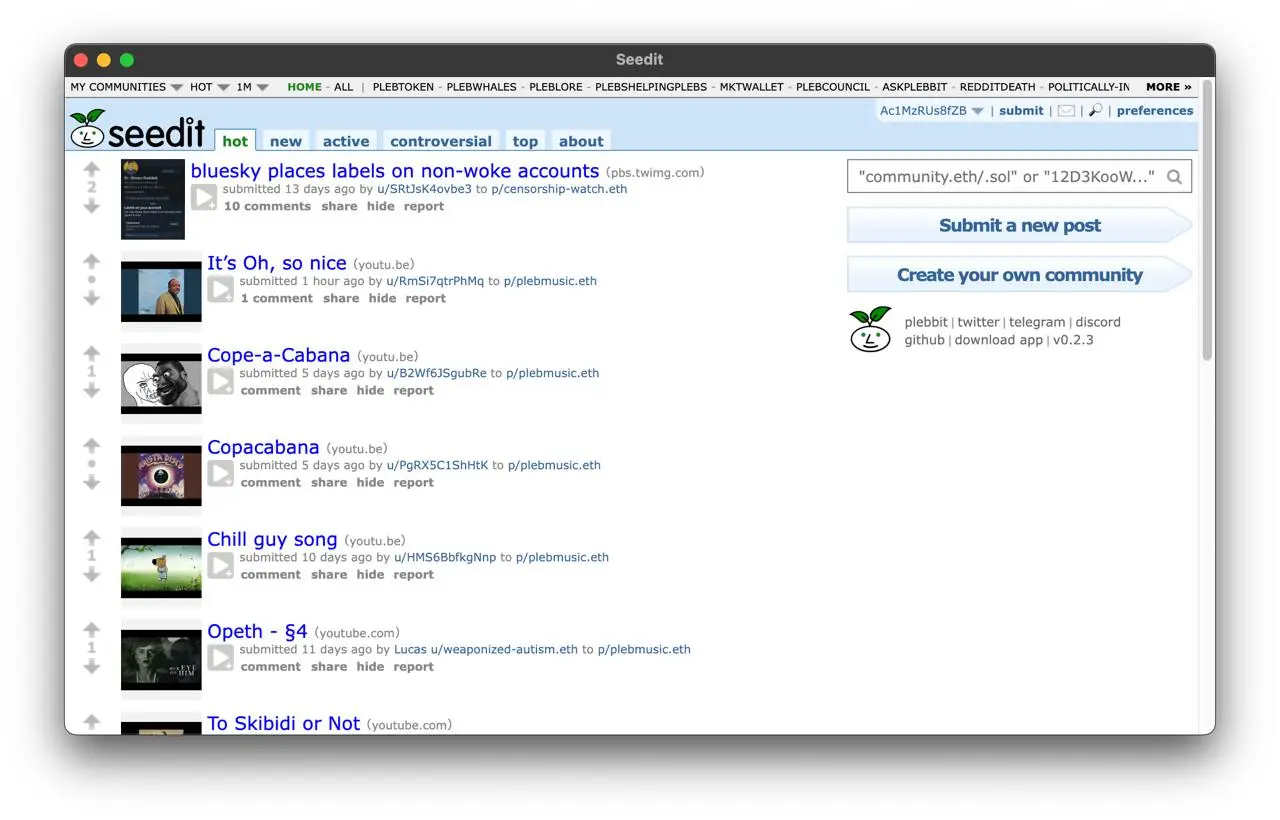The image size is (1280, 820).
Task: Click 'Create your own community' button
Action: 1019,274
